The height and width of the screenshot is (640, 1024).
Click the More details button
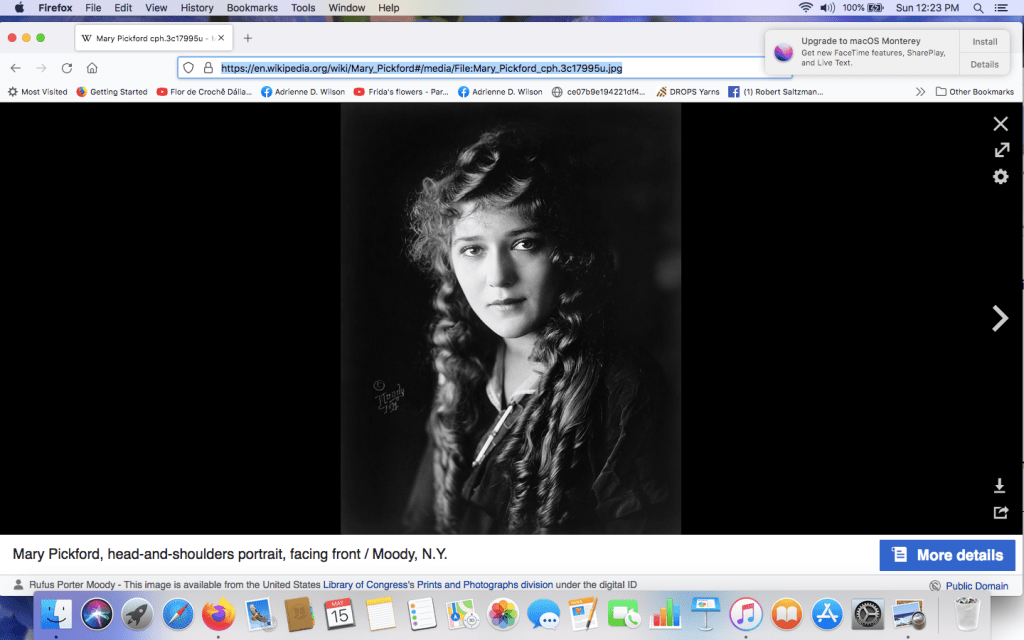pyautogui.click(x=947, y=555)
